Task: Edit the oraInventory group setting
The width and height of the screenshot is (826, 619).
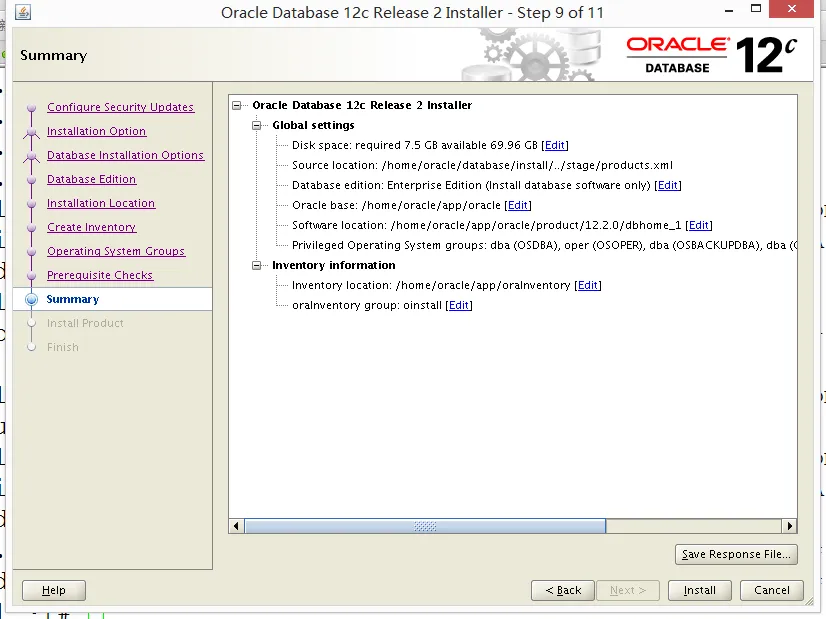Action: [458, 306]
